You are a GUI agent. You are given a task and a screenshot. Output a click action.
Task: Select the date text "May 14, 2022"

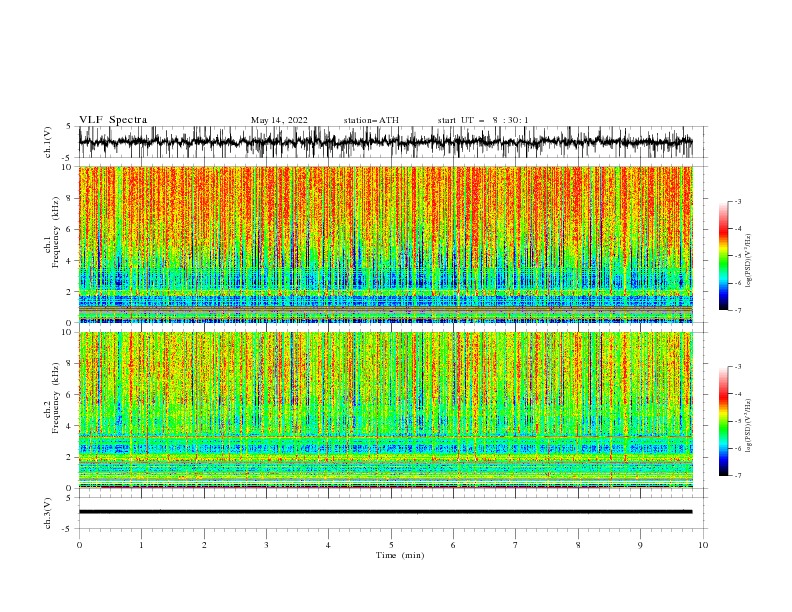pyautogui.click(x=279, y=120)
